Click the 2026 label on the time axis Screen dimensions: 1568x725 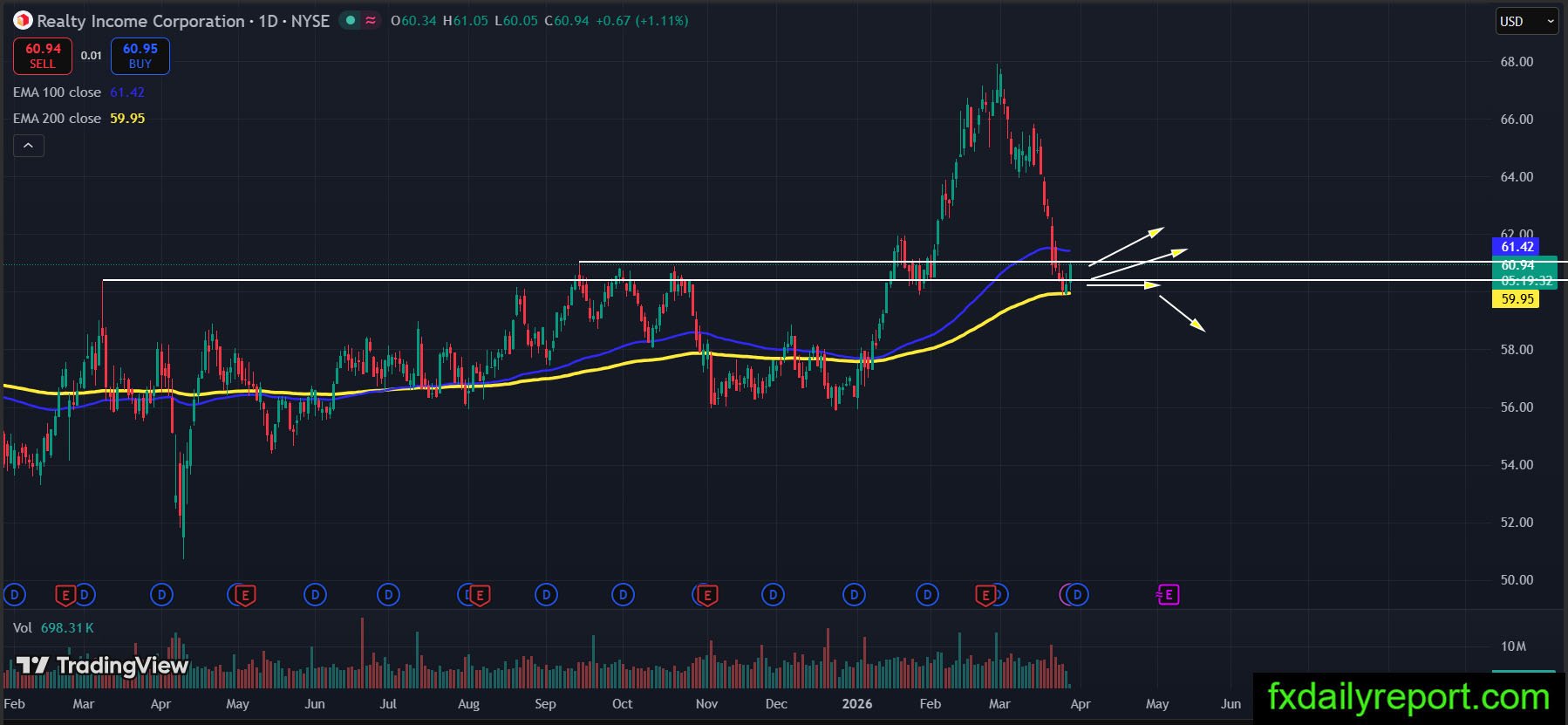pyautogui.click(x=857, y=704)
